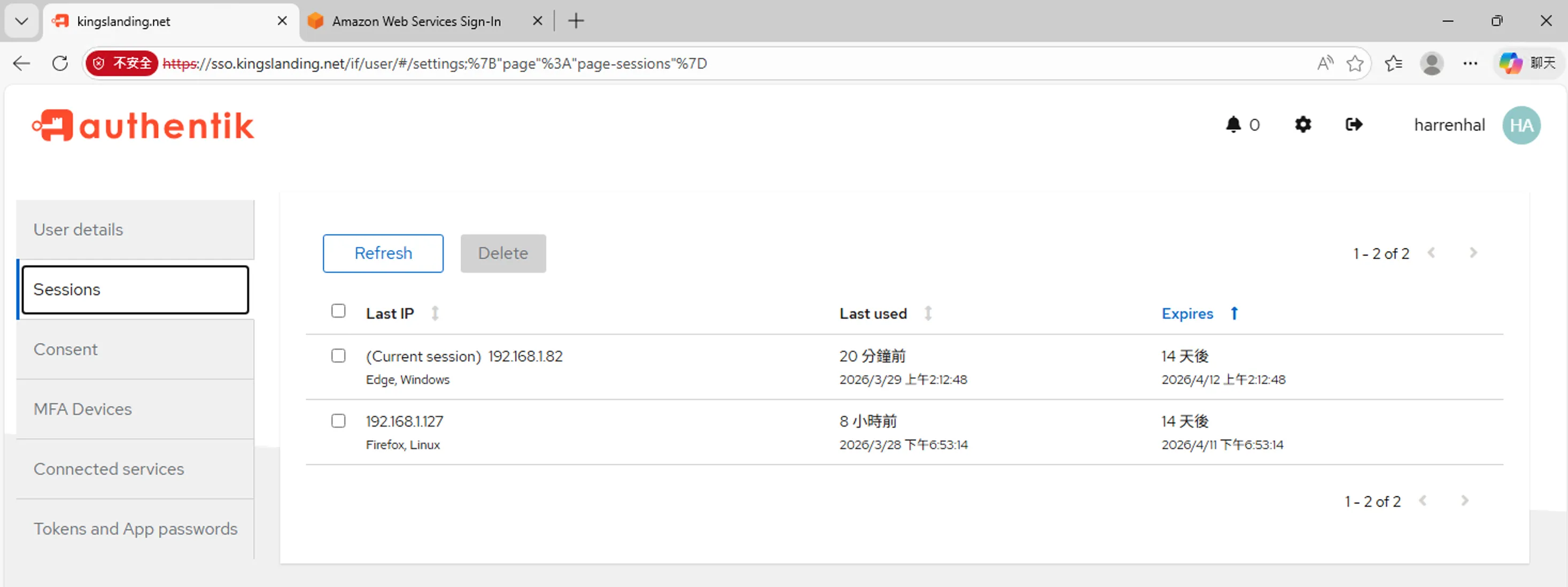Viewport: 1568px width, 587px height.
Task: Click the (Current session) 192.168.1.82 text
Action: [464, 356]
